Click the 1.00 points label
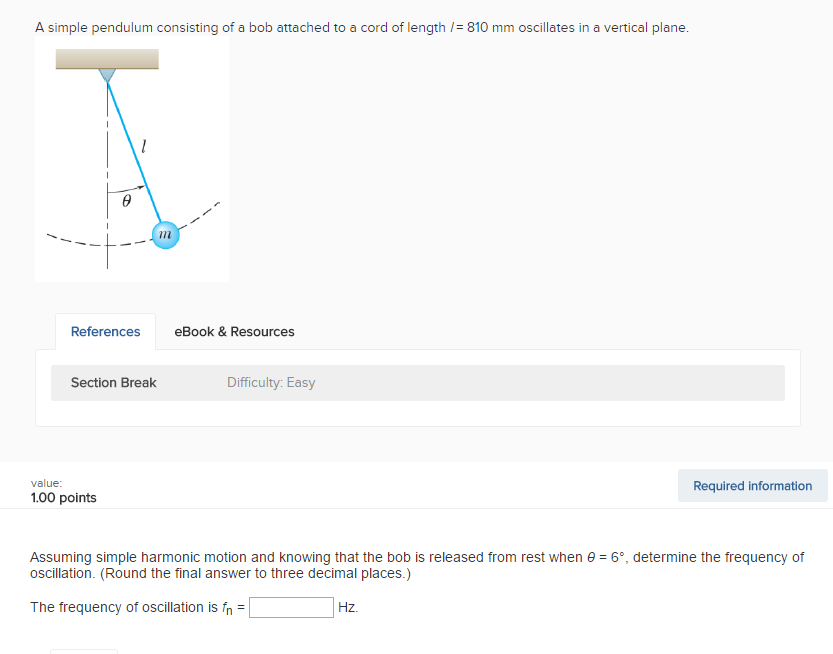The image size is (833, 654). pos(63,497)
